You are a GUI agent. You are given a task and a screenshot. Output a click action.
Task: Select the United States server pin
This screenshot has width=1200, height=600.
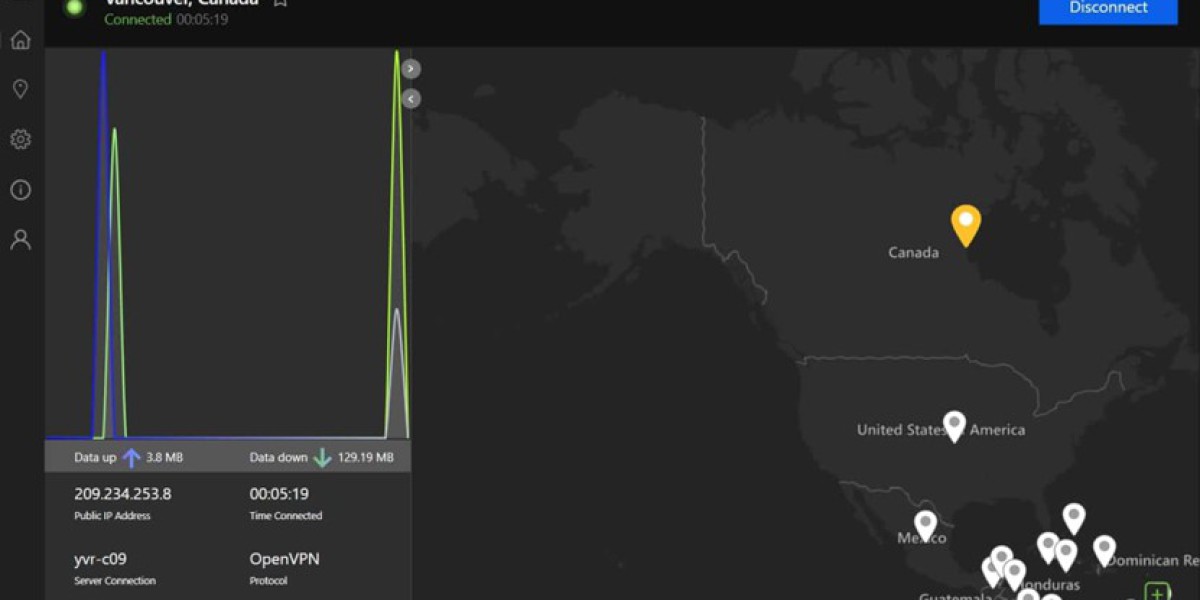[x=953, y=424]
